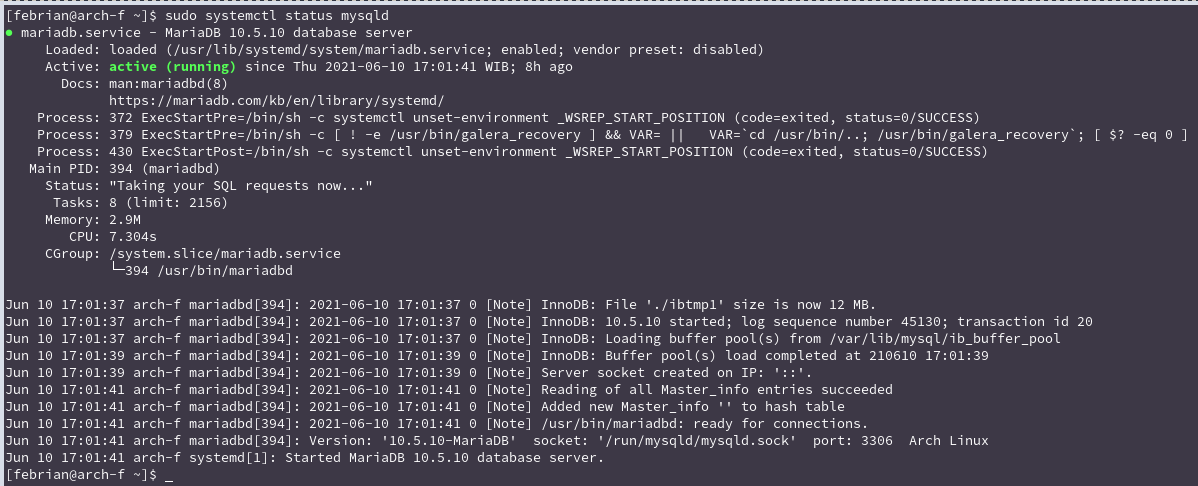The height and width of the screenshot is (486, 1198).
Task: Click the CPU value 7.304s
Action: click(133, 237)
